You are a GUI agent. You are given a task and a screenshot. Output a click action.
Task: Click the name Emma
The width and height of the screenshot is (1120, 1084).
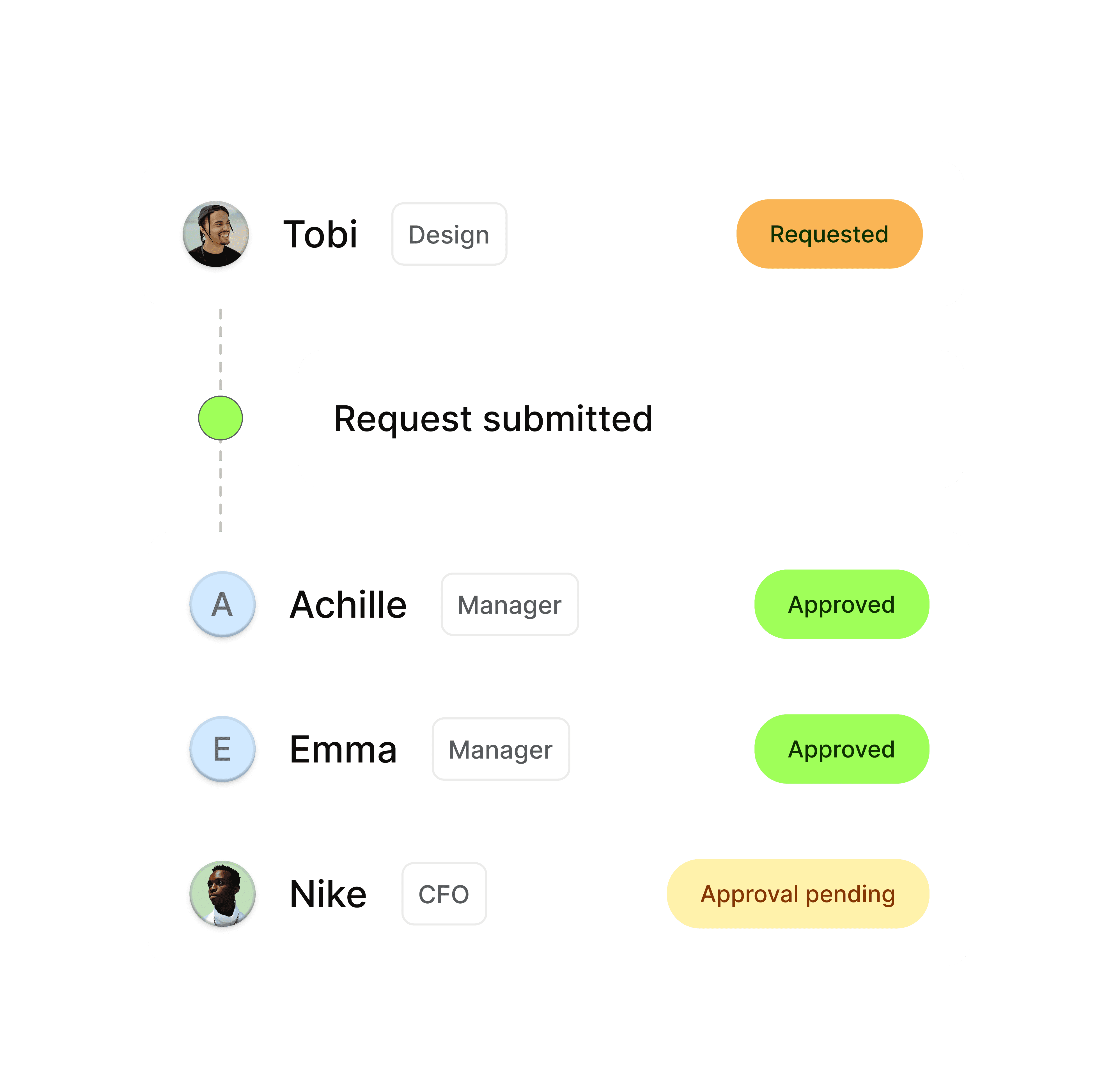pyautogui.click(x=343, y=749)
